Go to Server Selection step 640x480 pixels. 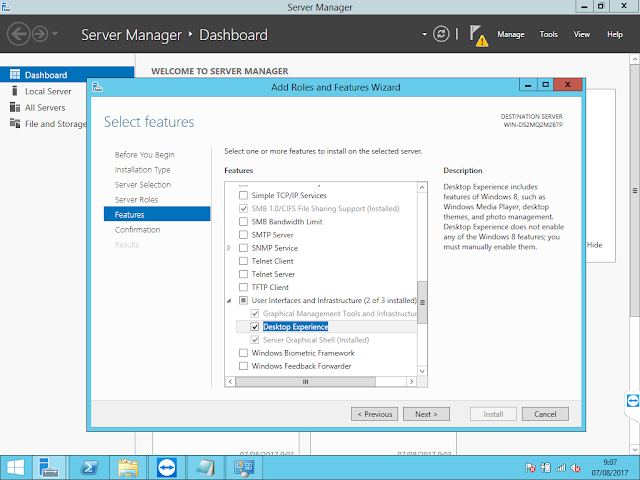coord(143,185)
